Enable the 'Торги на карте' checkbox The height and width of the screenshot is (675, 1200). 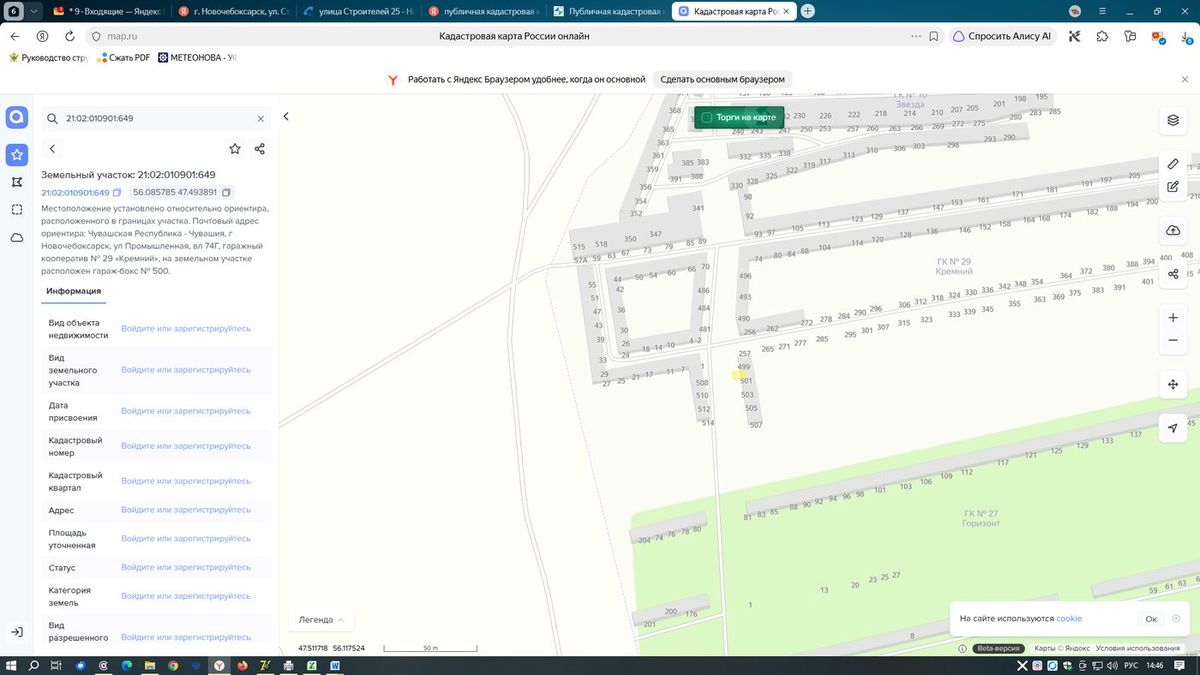(707, 118)
